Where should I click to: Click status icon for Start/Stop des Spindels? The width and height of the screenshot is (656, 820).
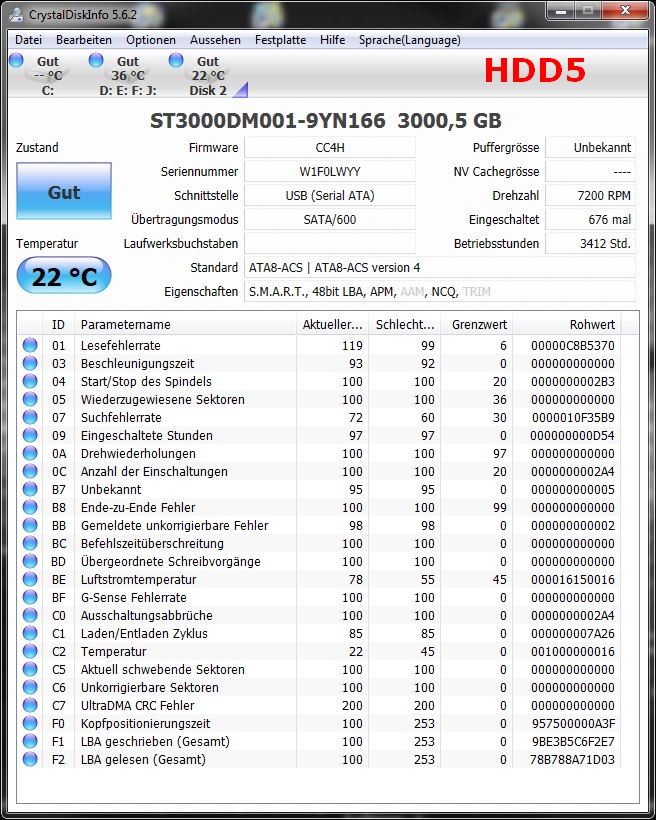pyautogui.click(x=30, y=381)
